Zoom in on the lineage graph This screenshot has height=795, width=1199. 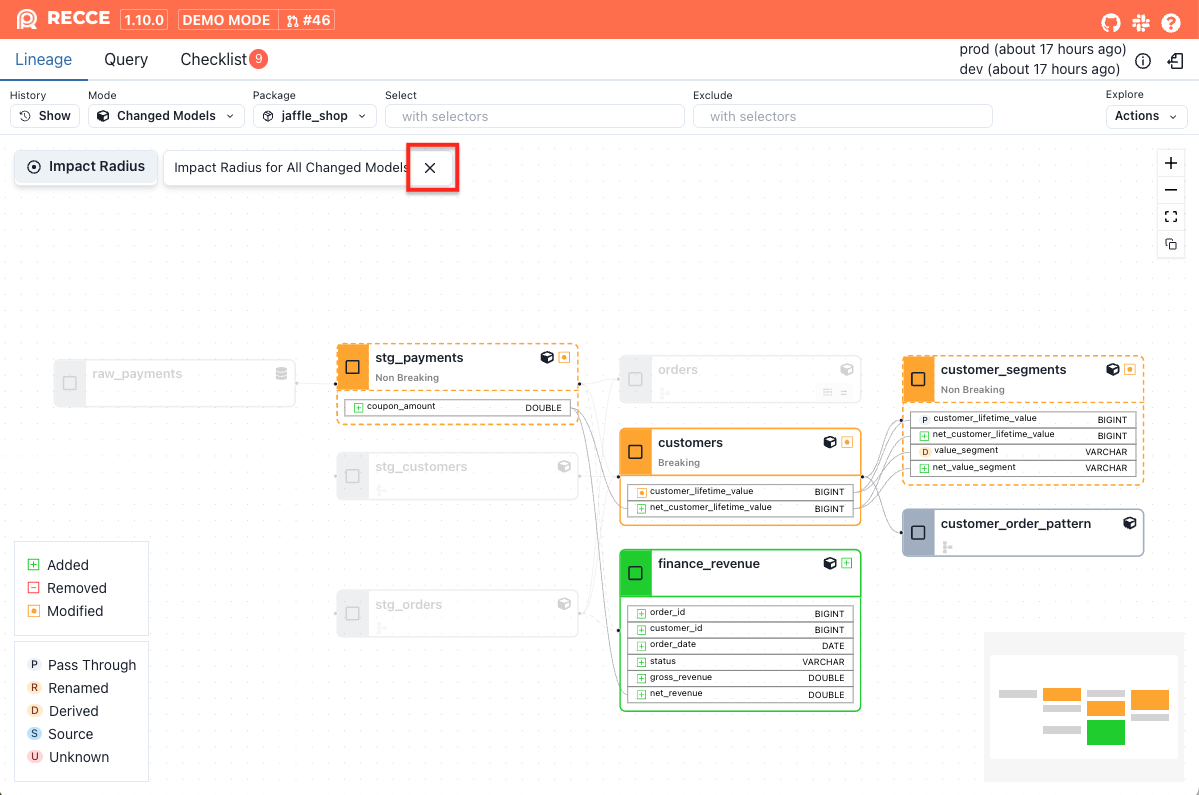click(1171, 163)
